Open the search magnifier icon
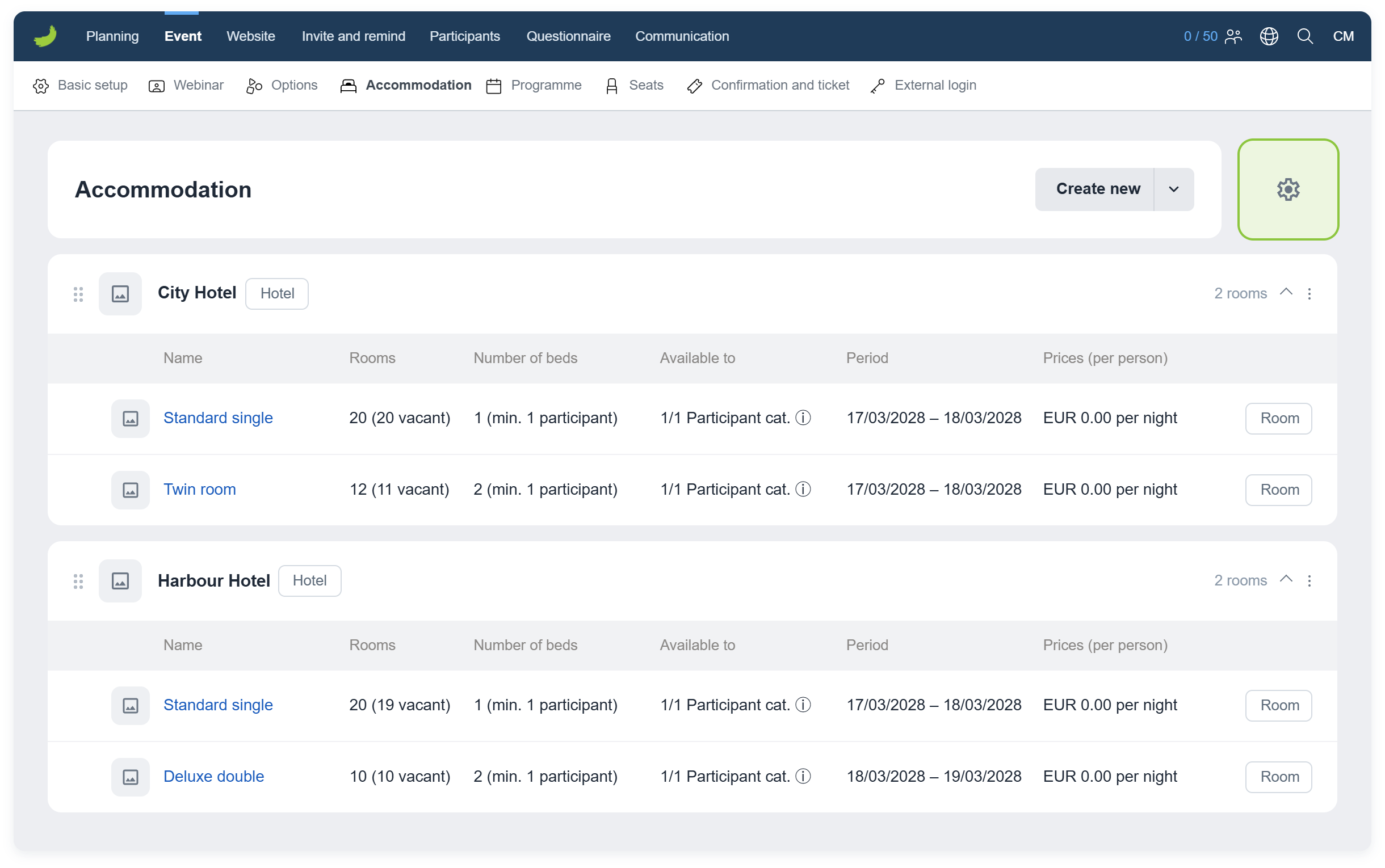The image size is (1385, 868). pos(1304,36)
